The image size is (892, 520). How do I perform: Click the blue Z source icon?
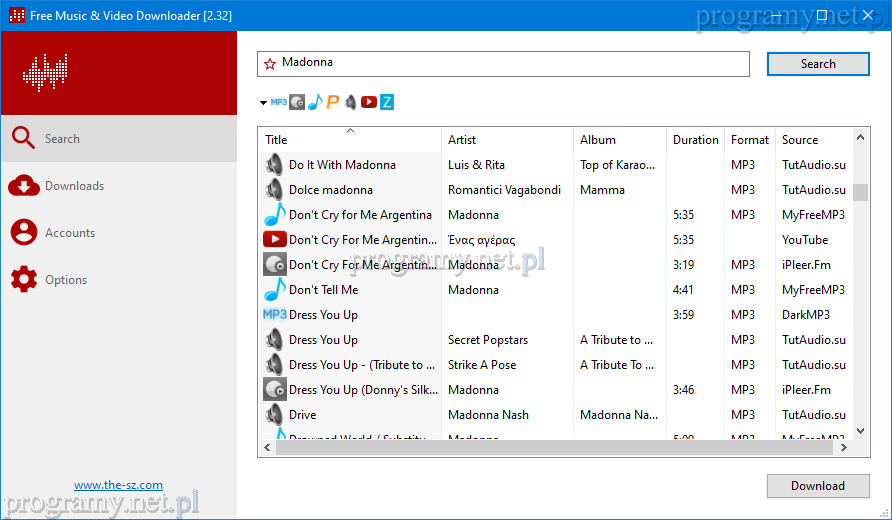[387, 102]
